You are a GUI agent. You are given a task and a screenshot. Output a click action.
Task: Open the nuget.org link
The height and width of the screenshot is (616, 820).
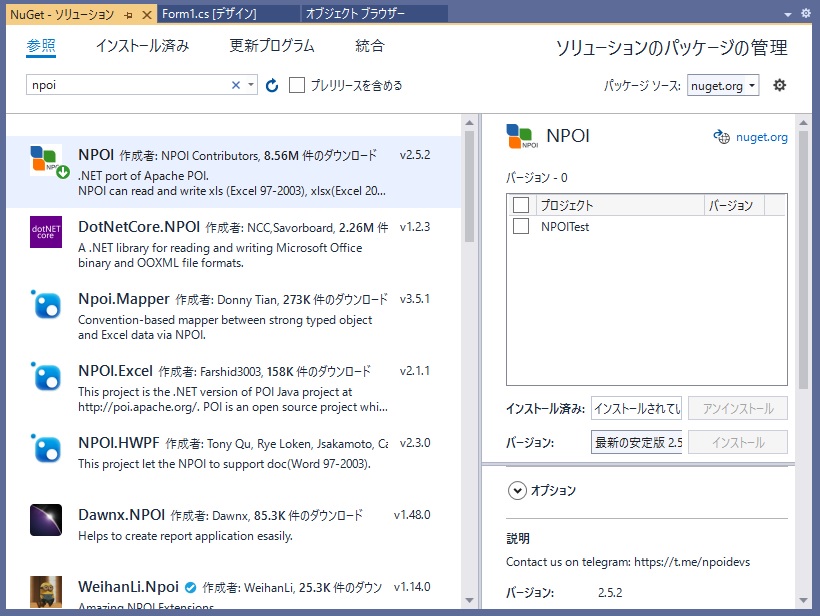(761, 137)
